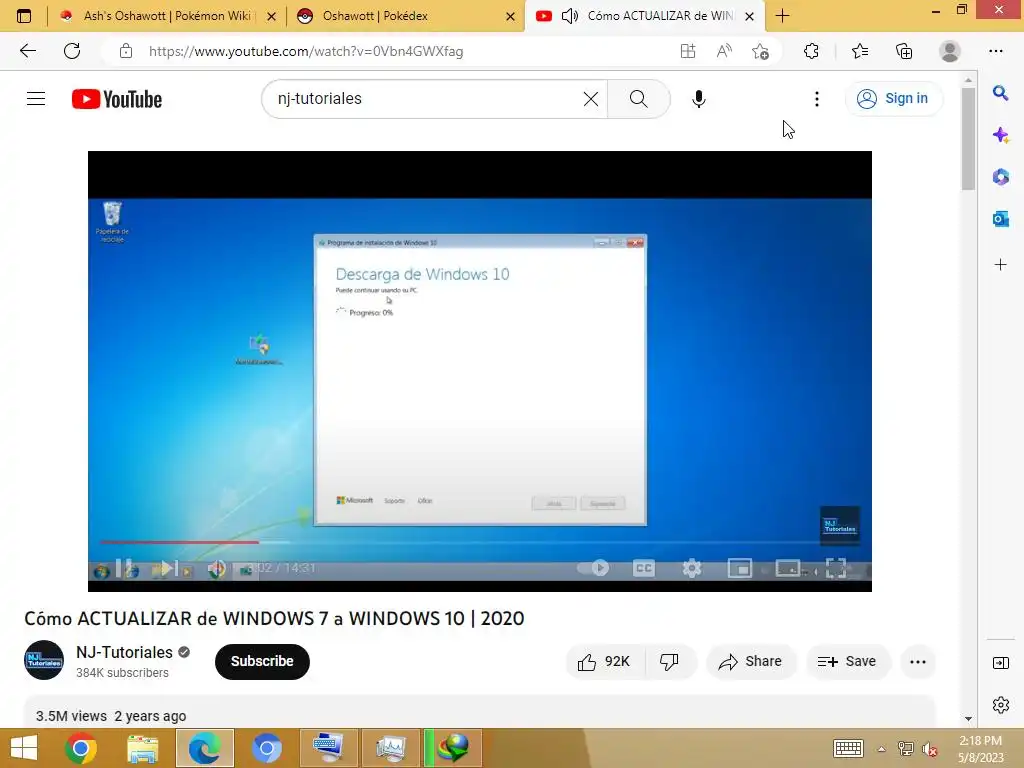View site information lock icon
This screenshot has height=768, width=1024.
coord(126,51)
